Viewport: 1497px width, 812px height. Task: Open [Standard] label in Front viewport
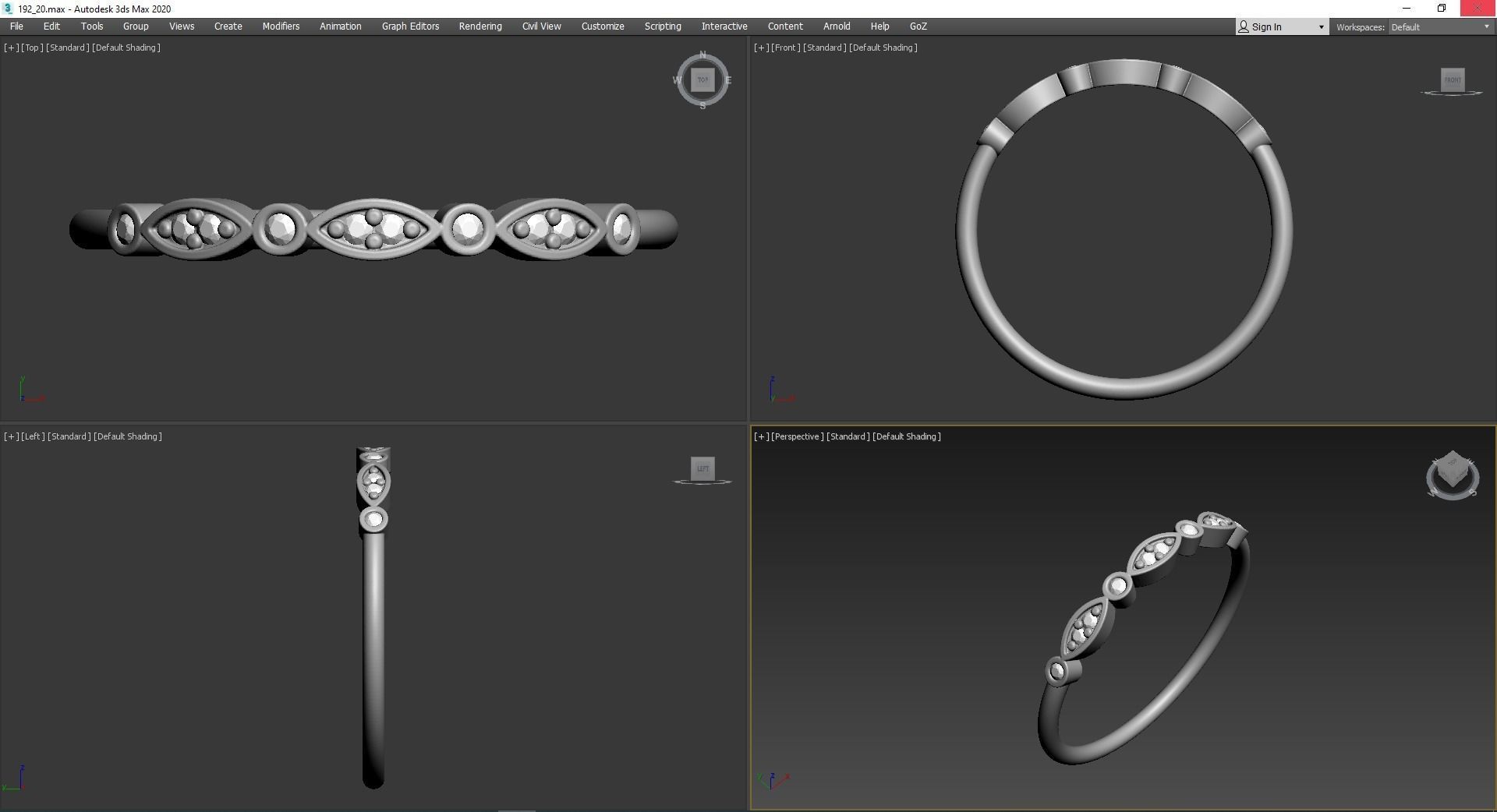(x=825, y=48)
